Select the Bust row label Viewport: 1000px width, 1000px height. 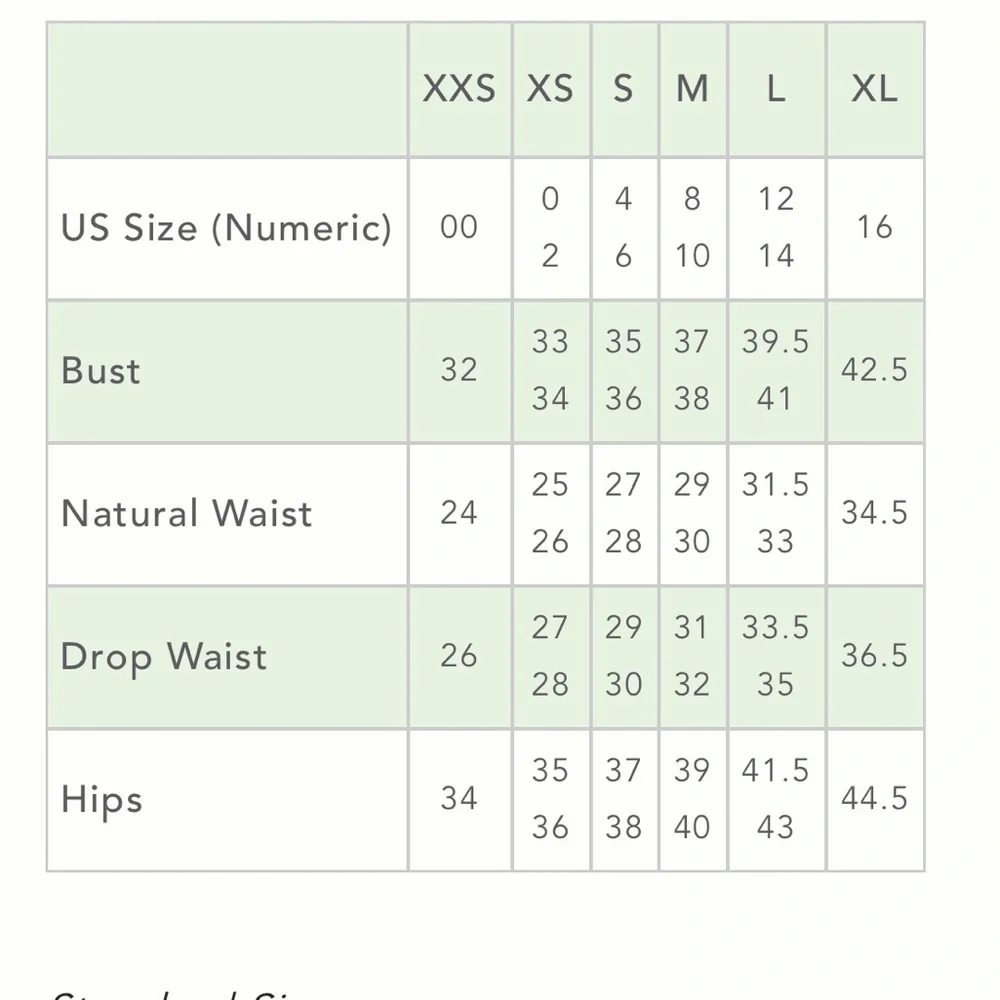coord(101,371)
